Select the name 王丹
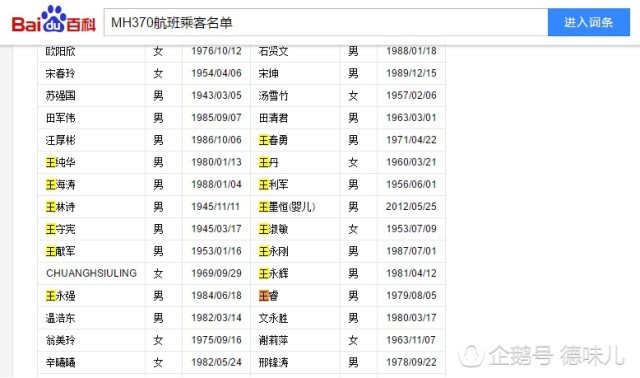640x378 pixels. pyautogui.click(x=269, y=162)
